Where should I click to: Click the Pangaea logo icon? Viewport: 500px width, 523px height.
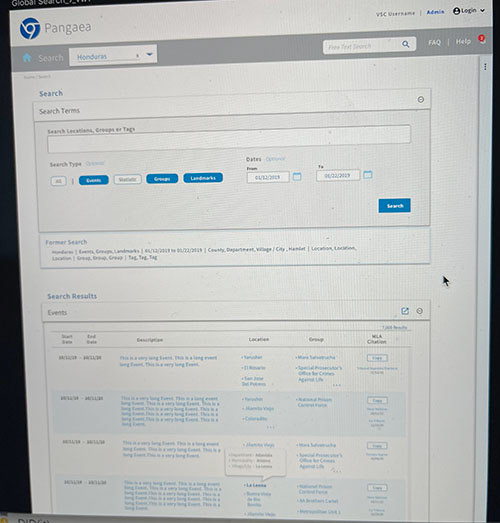[30, 28]
